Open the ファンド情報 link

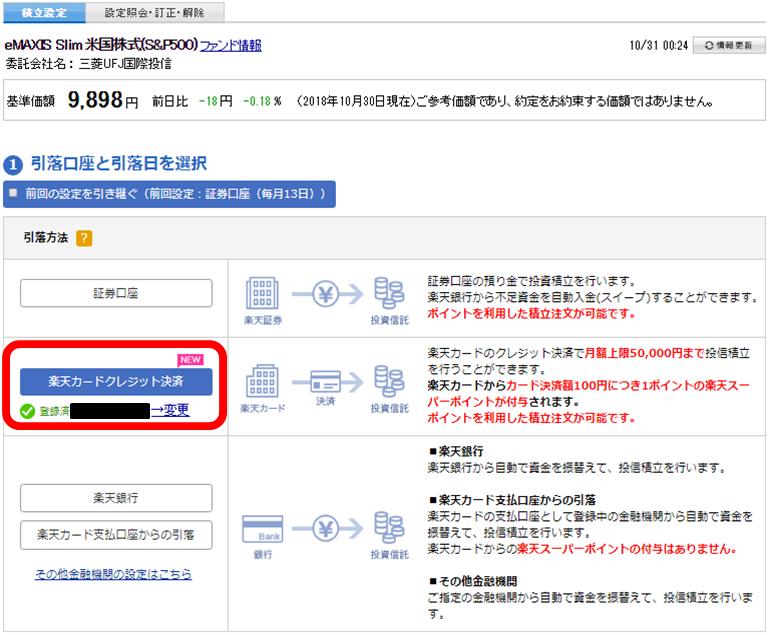click(231, 45)
